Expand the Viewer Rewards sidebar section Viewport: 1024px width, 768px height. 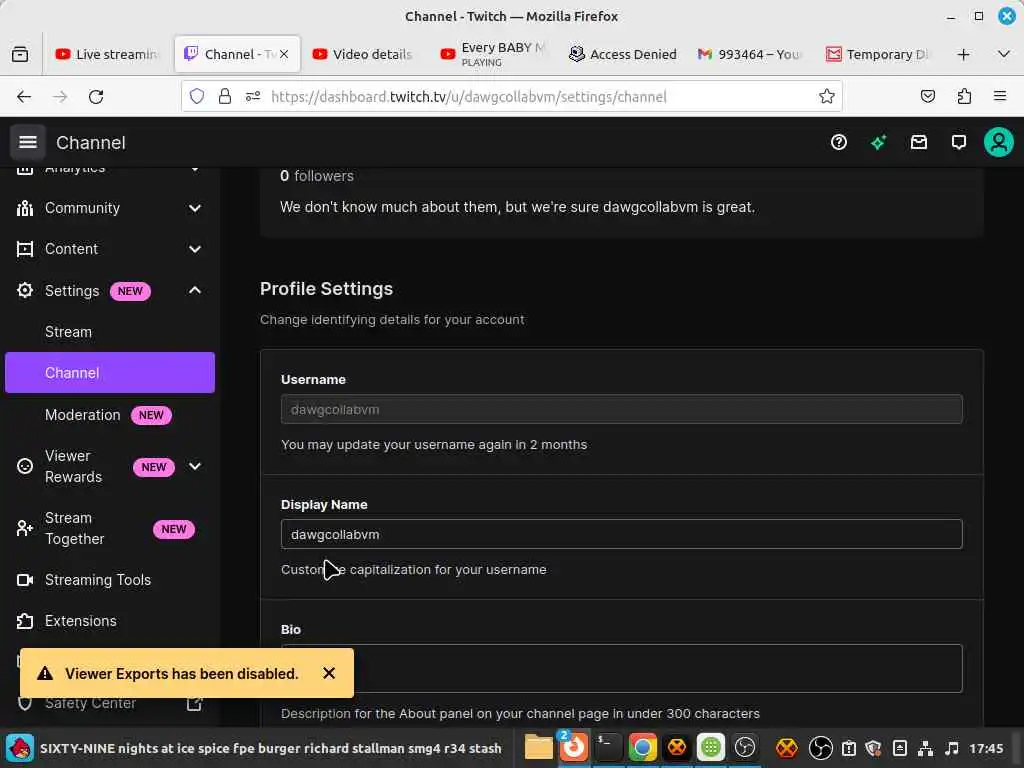[195, 466]
